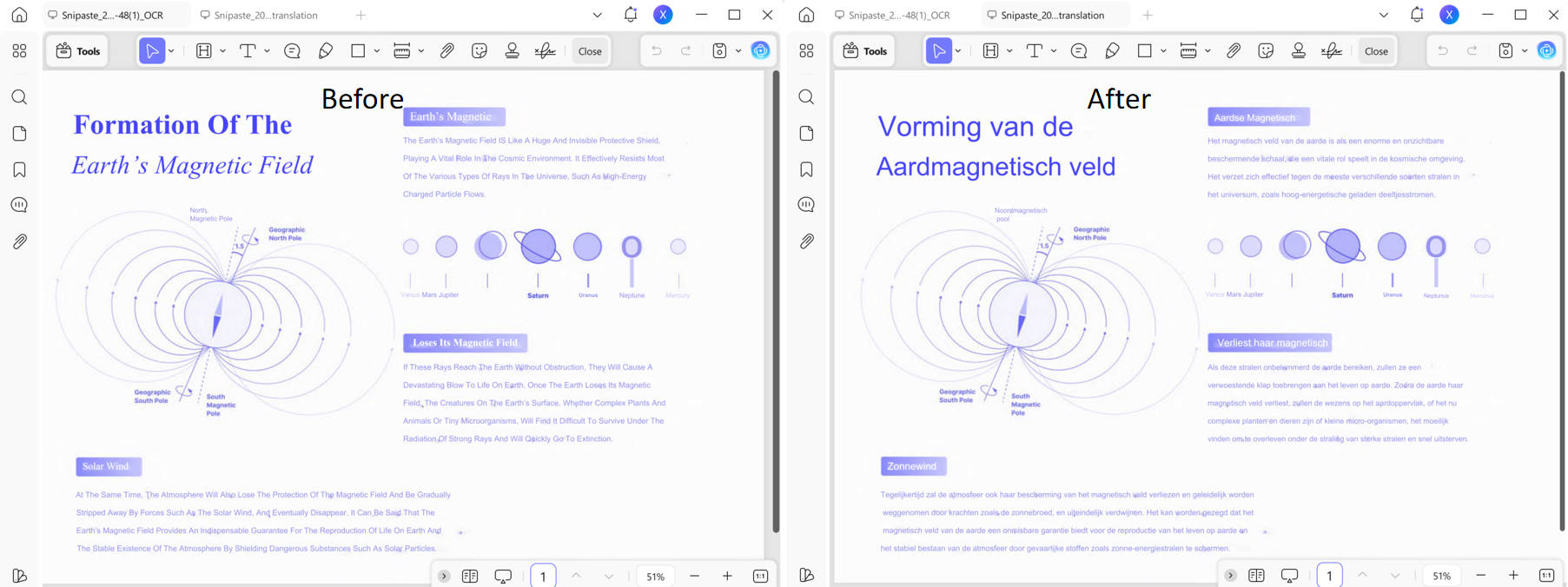Click "Aardse Magnetisch" heading in right document

[1254, 117]
